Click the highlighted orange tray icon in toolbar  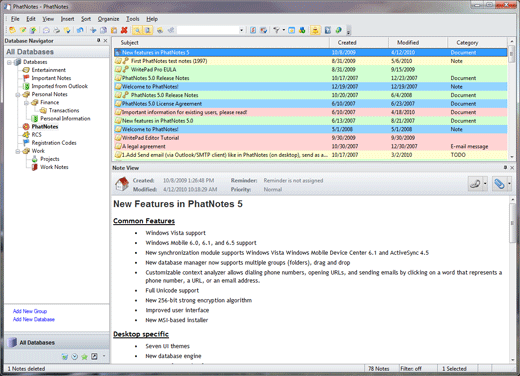point(315,30)
